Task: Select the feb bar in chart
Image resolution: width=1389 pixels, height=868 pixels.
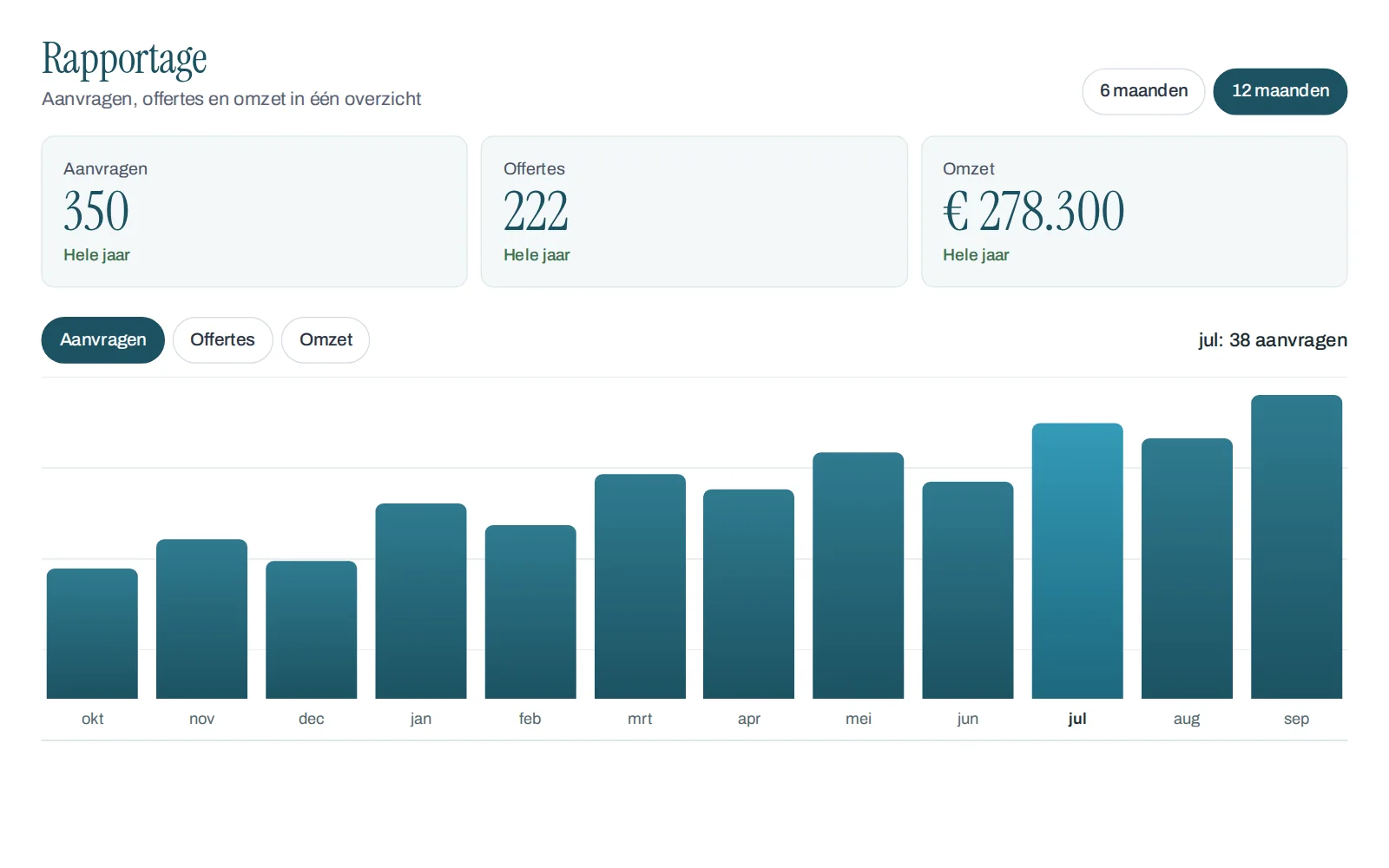Action: (530, 612)
